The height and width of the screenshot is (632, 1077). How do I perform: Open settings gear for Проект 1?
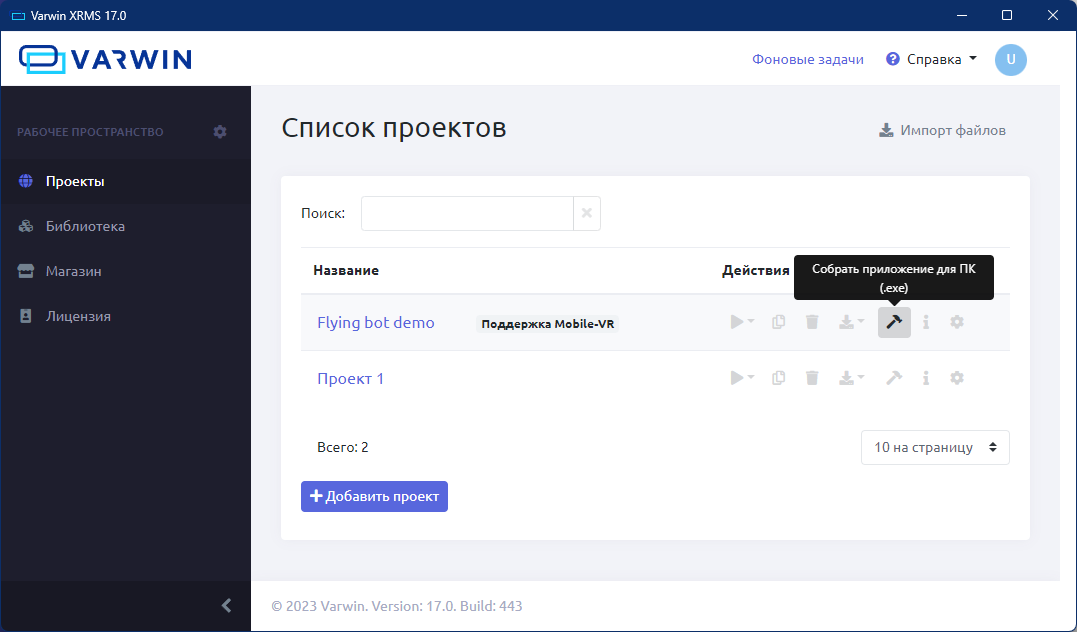point(957,378)
